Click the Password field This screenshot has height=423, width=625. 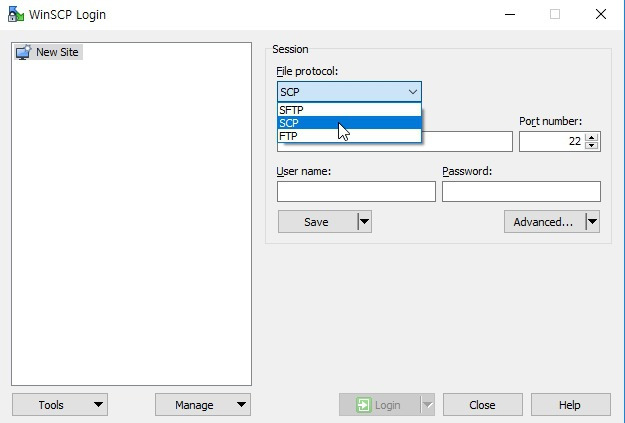(x=521, y=191)
